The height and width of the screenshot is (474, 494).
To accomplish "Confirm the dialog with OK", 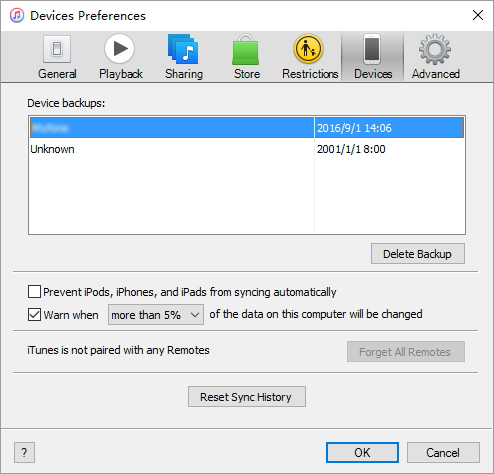I will (x=362, y=453).
